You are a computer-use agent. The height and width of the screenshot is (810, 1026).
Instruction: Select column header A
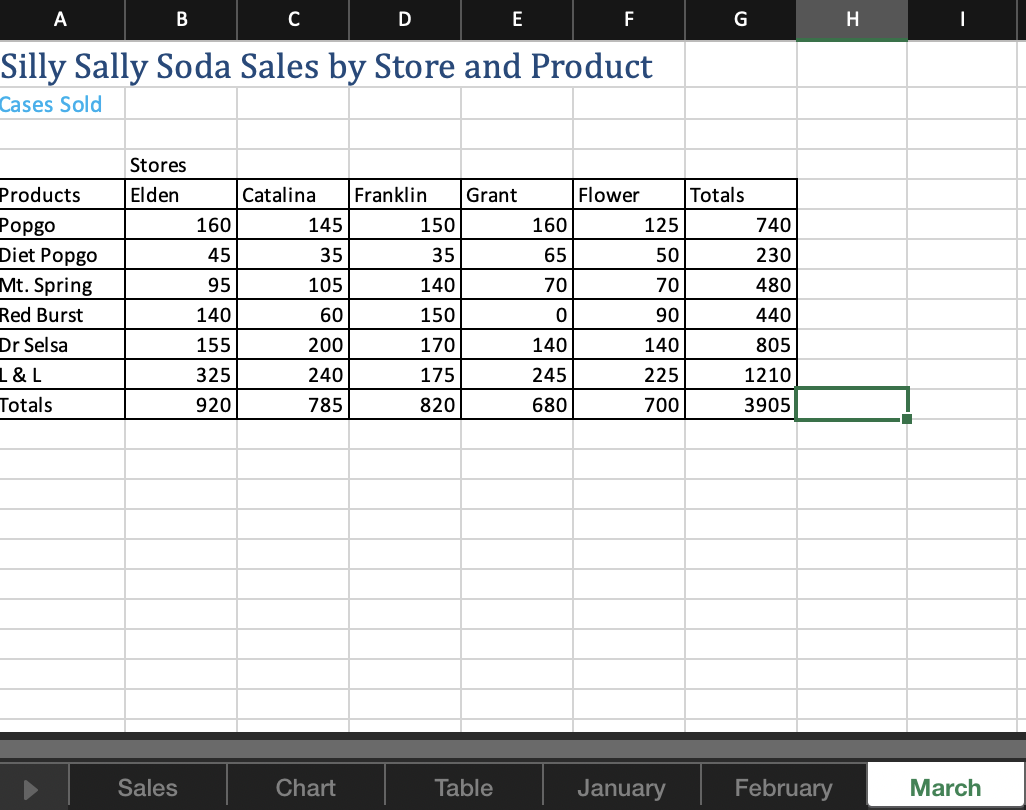(x=61, y=19)
